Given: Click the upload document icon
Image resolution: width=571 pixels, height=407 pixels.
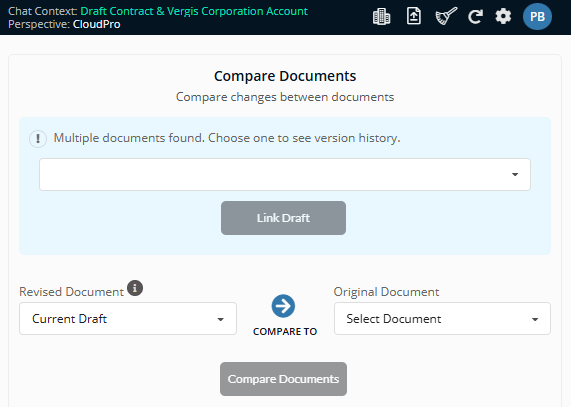Looking at the screenshot, I should (414, 16).
